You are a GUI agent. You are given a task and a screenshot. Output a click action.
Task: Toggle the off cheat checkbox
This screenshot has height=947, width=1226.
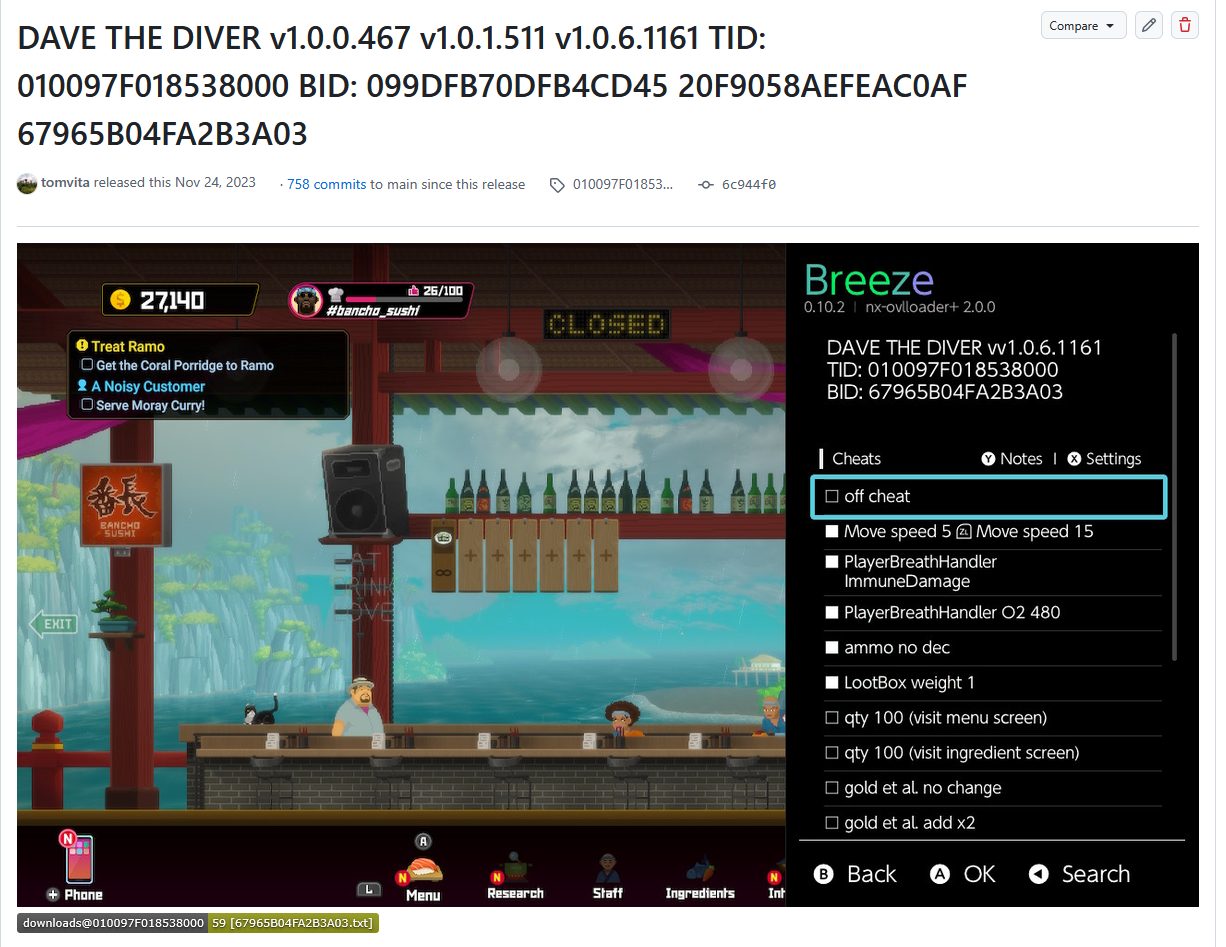tap(831, 496)
